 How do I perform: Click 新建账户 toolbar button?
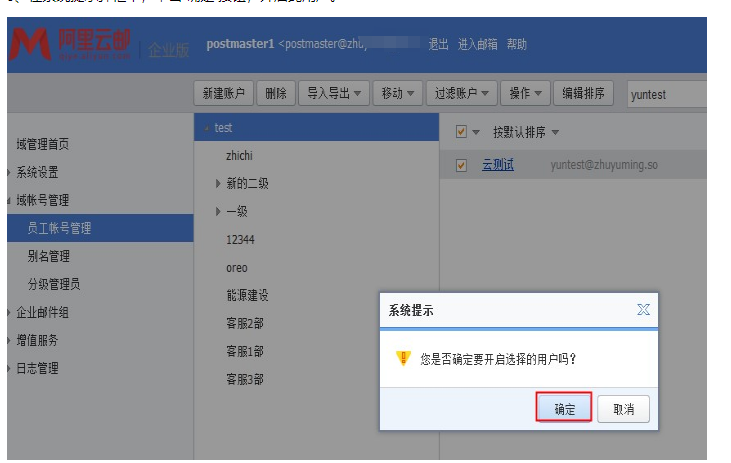(223, 93)
